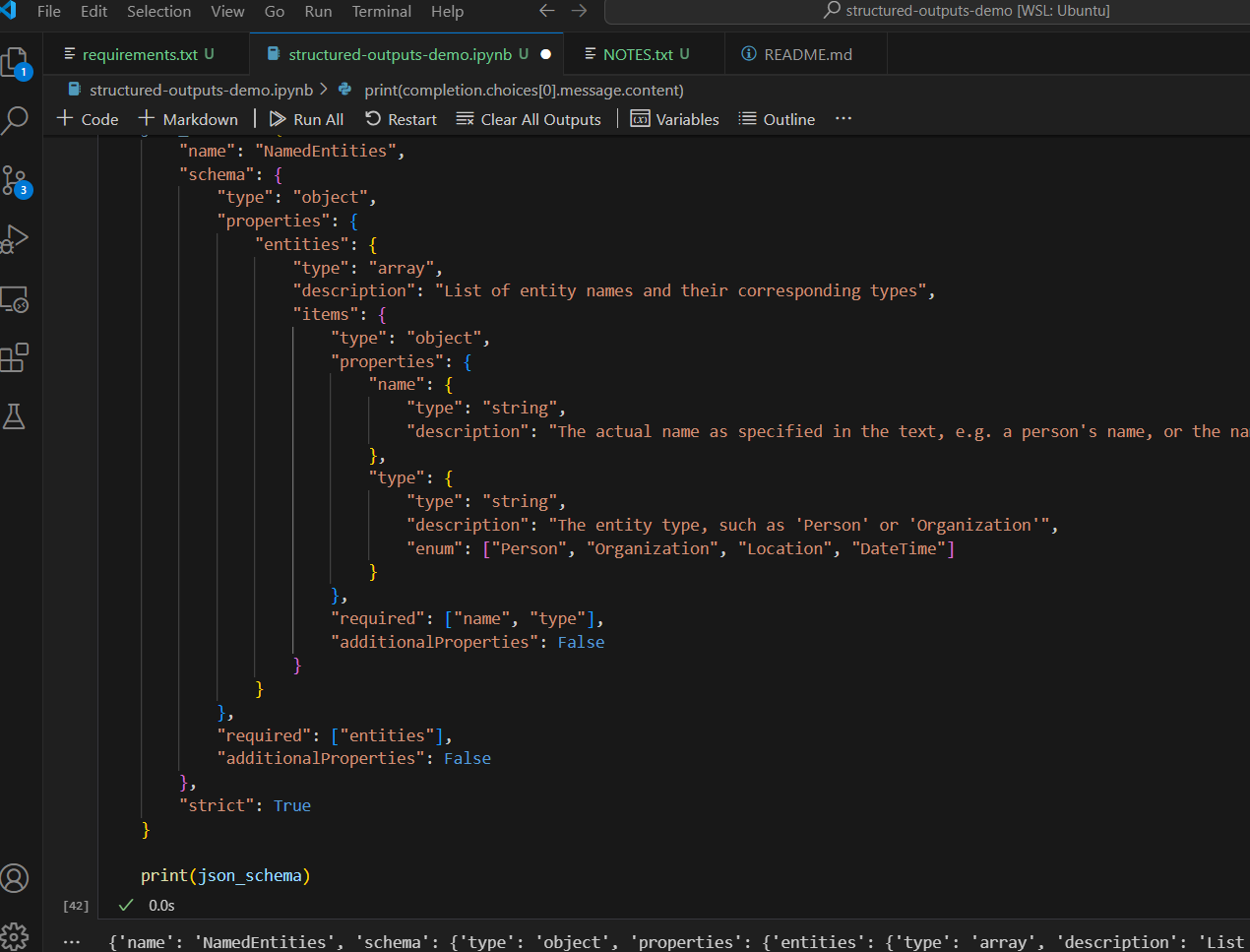Open the Remote Explorer view
1250x952 pixels.
click(16, 299)
